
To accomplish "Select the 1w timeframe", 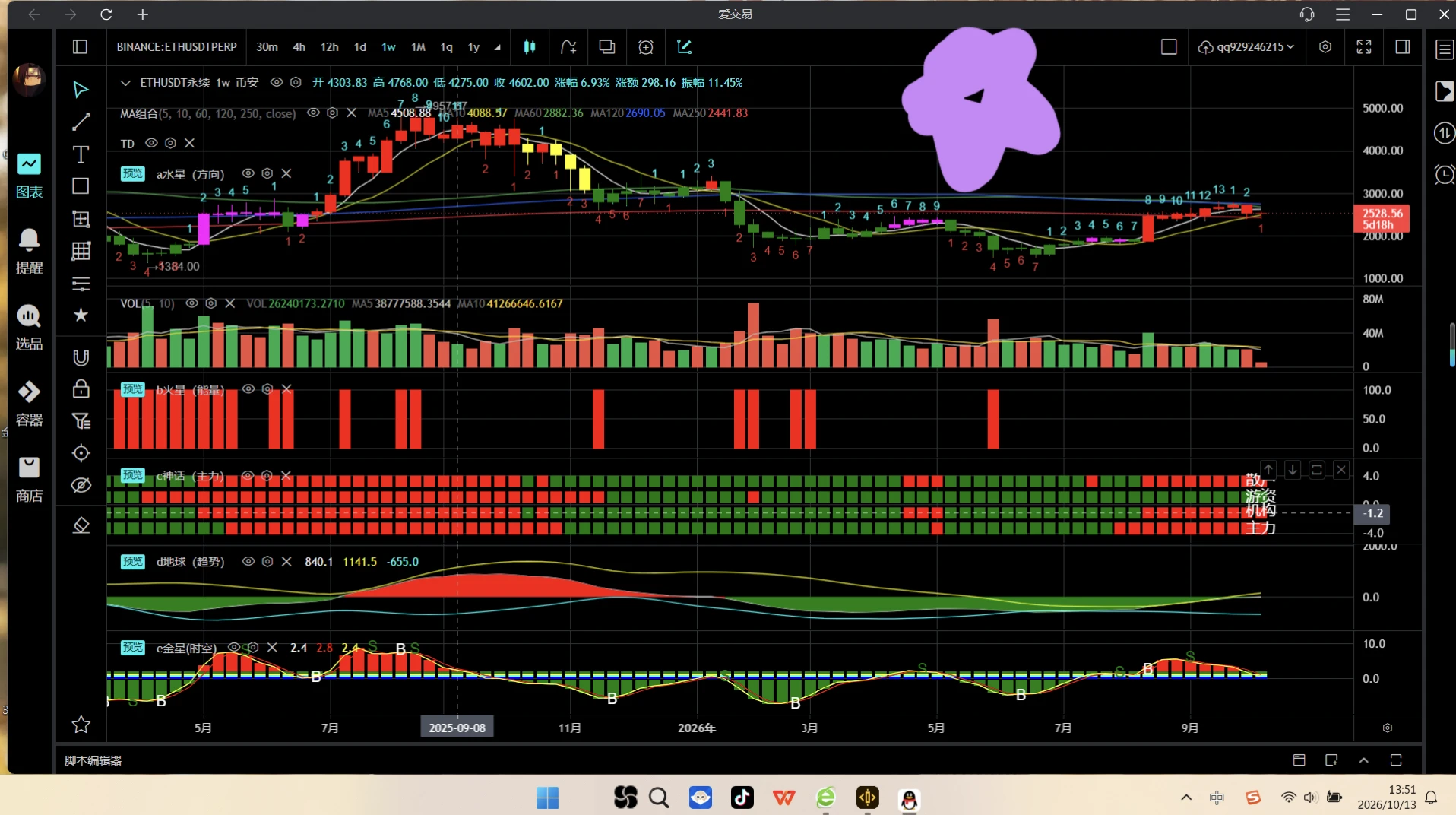I will (388, 47).
